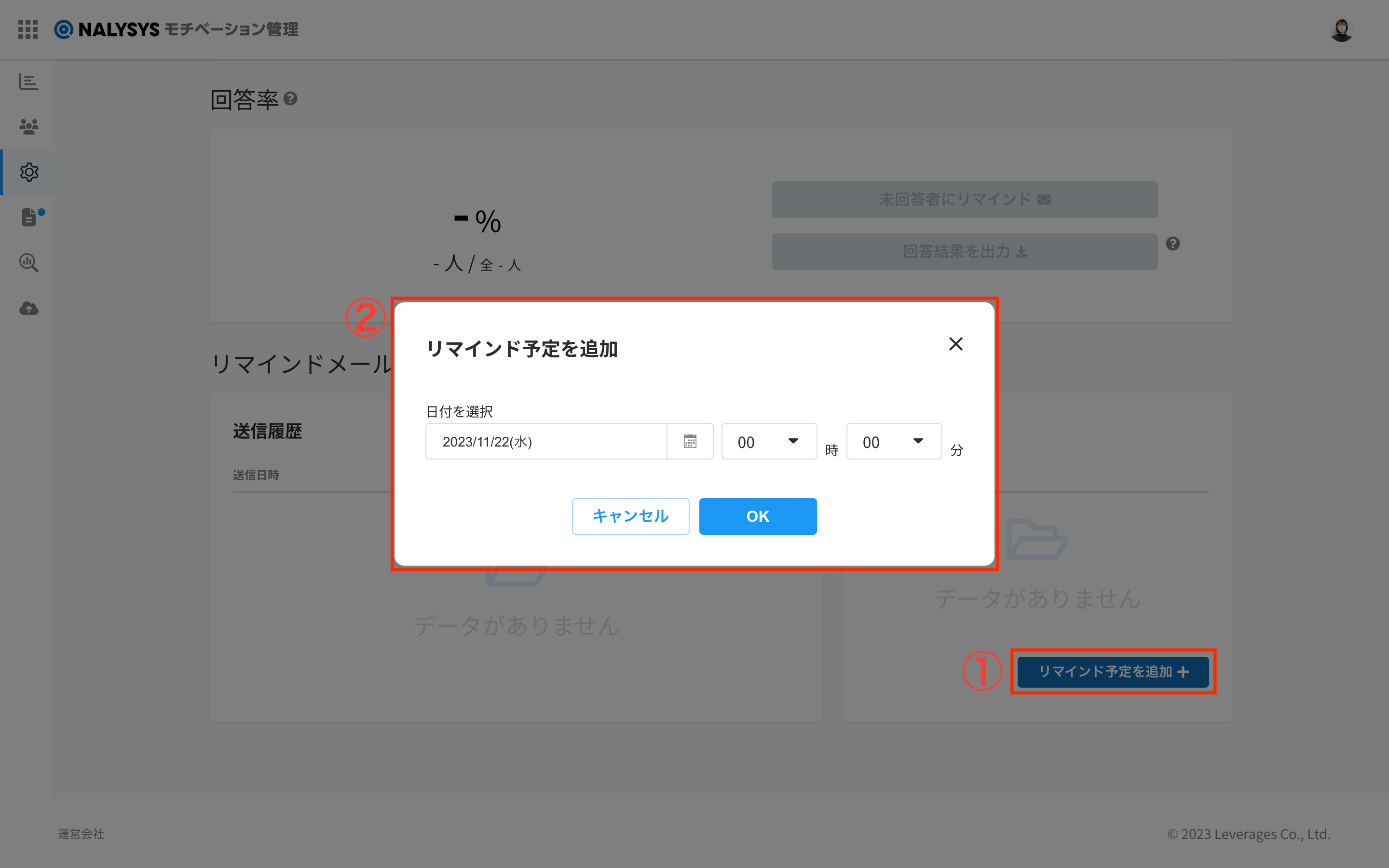The image size is (1389, 868).
Task: Open the cloud upload sidebar icon
Action: (x=29, y=309)
